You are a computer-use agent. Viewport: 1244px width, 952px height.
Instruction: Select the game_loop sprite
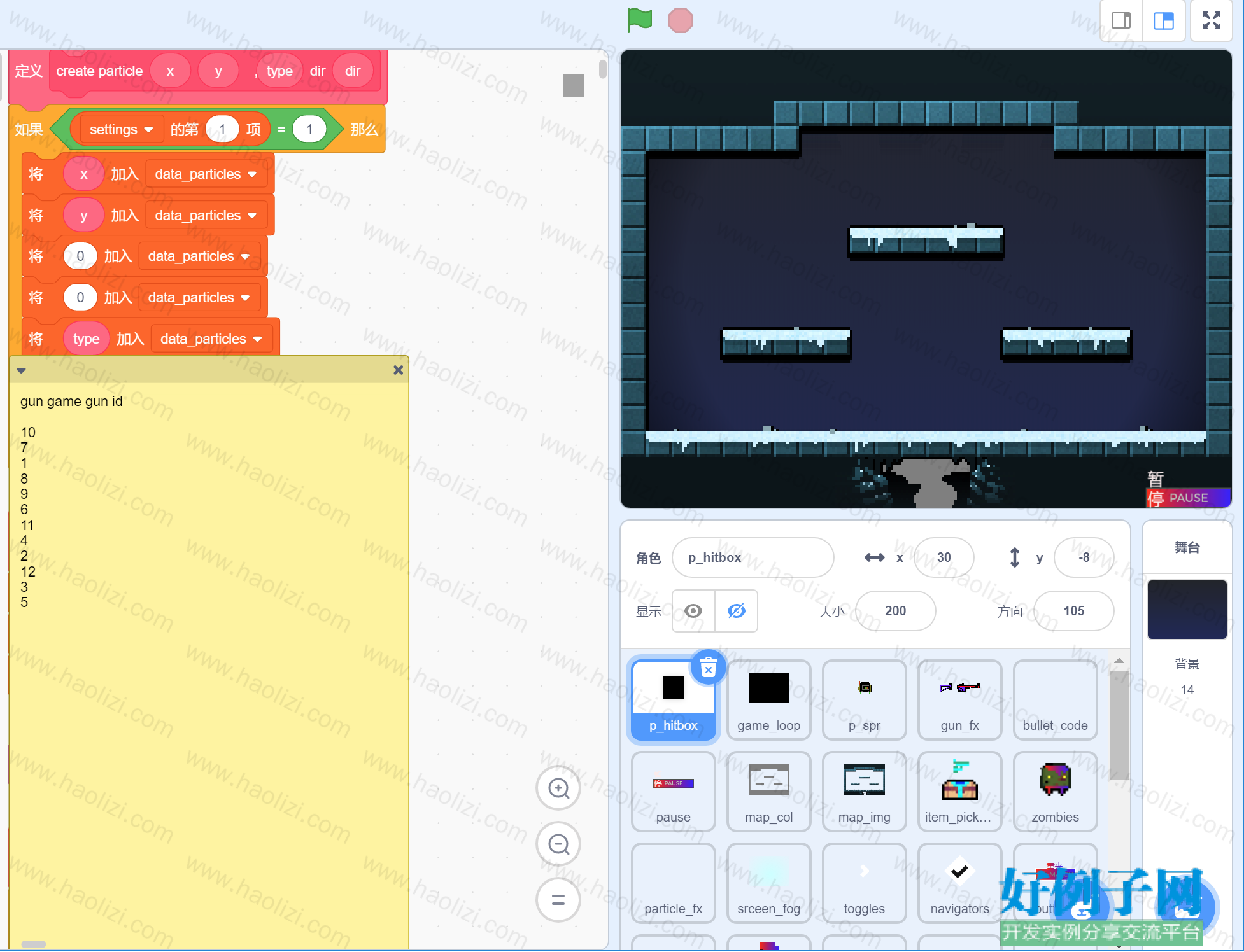768,699
